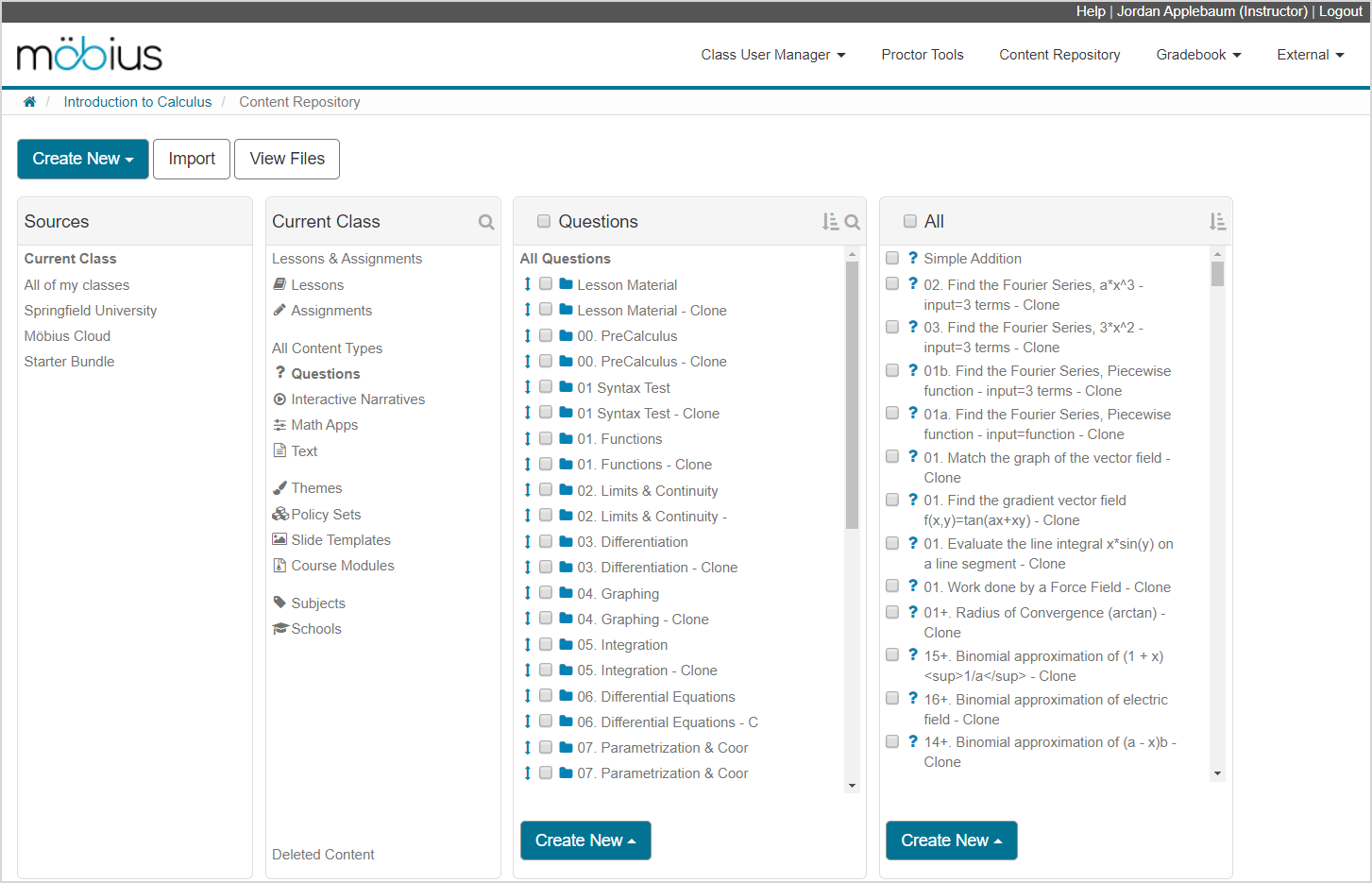Select the Themes icon
Screen dimensions: 1372x883
point(280,487)
